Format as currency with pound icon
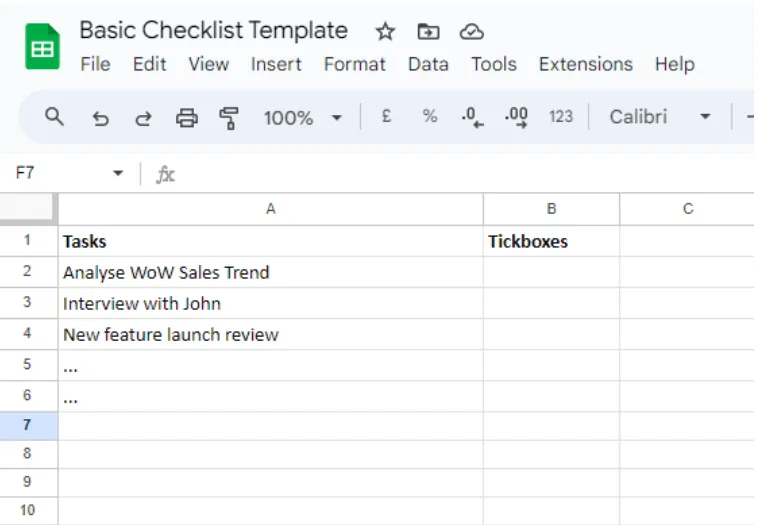Image resolution: width=757 pixels, height=525 pixels. point(386,116)
